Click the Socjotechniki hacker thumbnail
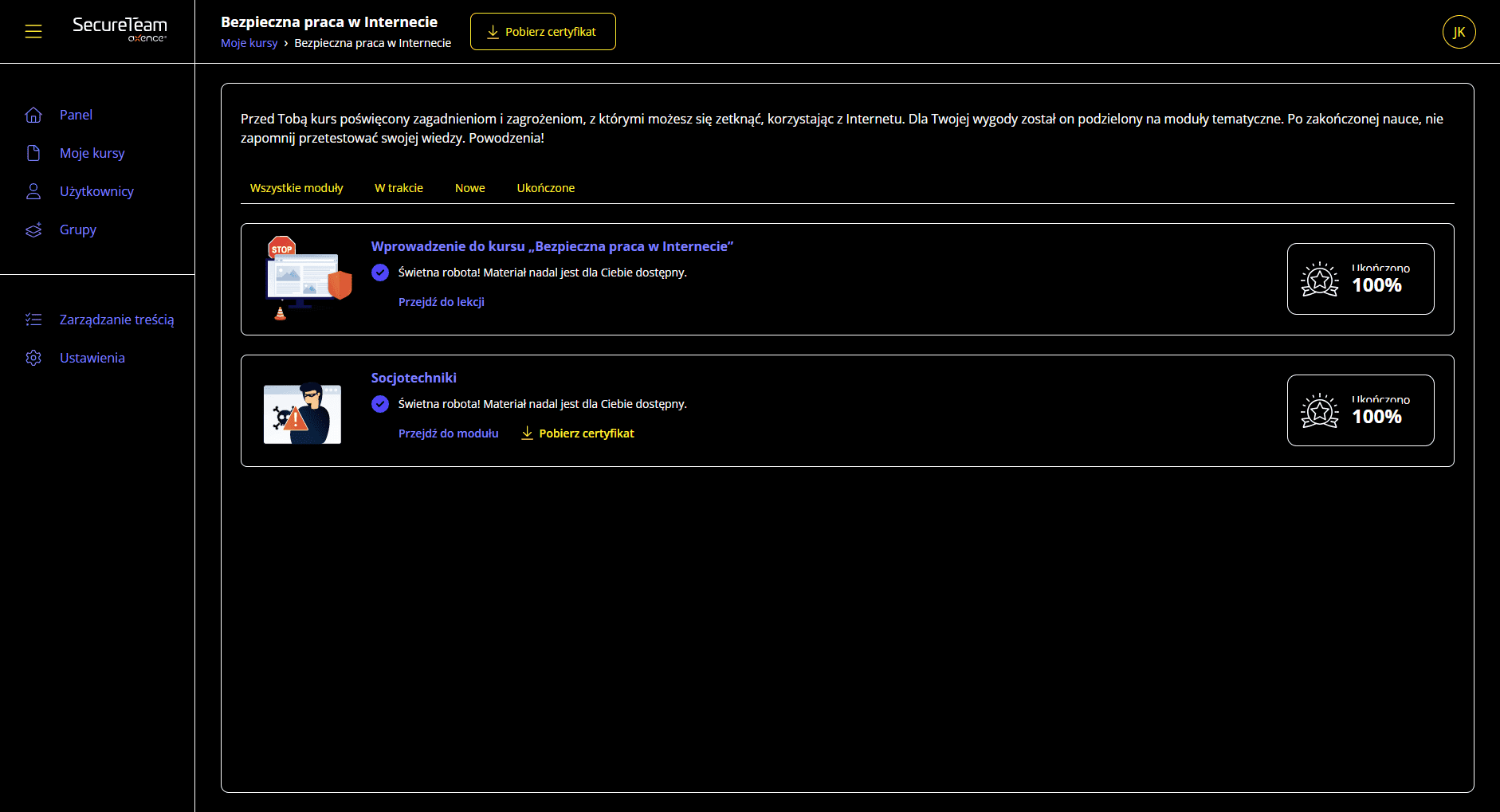Screen dimensions: 1500x812 click(302, 413)
